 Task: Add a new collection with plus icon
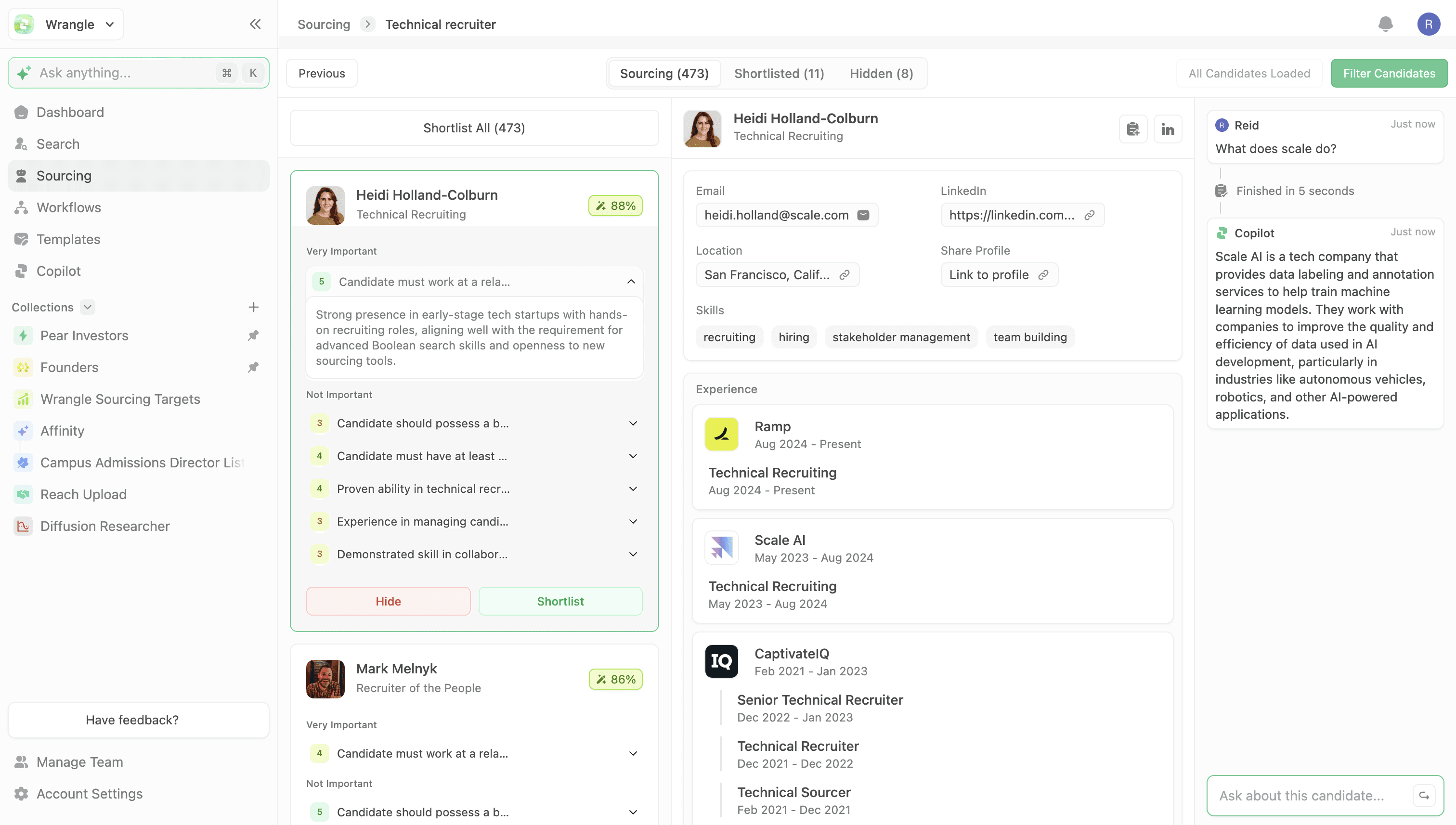pyautogui.click(x=253, y=307)
